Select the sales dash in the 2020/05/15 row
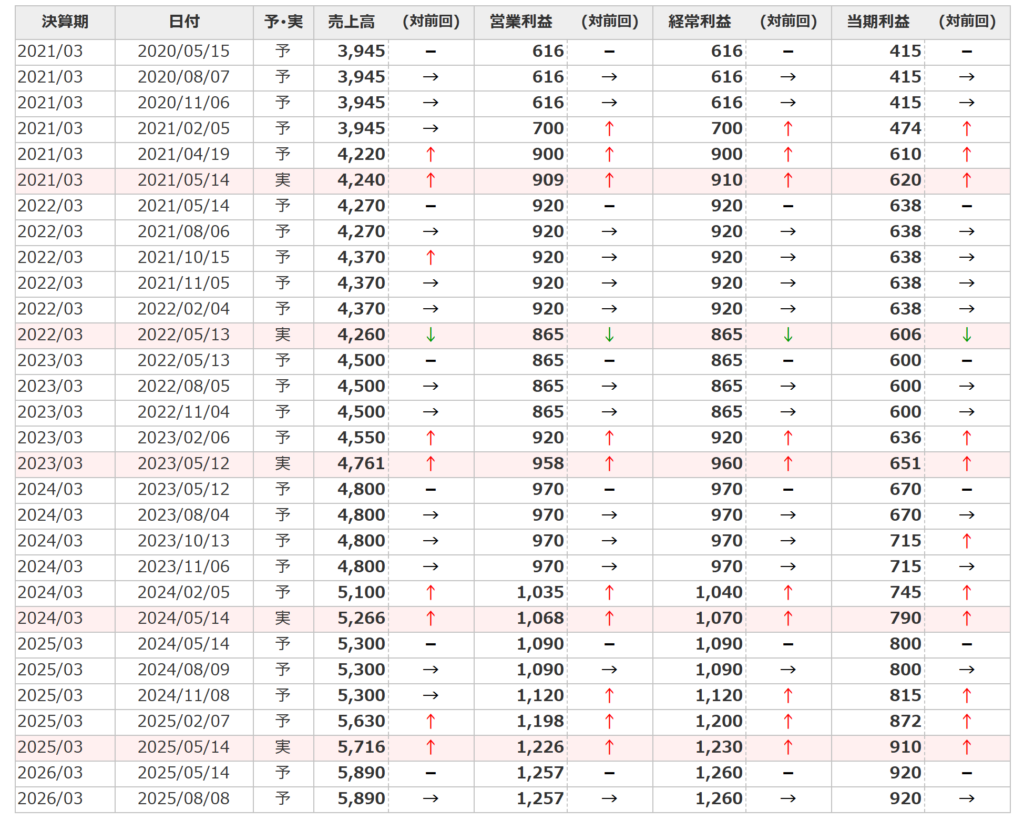The image size is (1024, 820). (431, 51)
